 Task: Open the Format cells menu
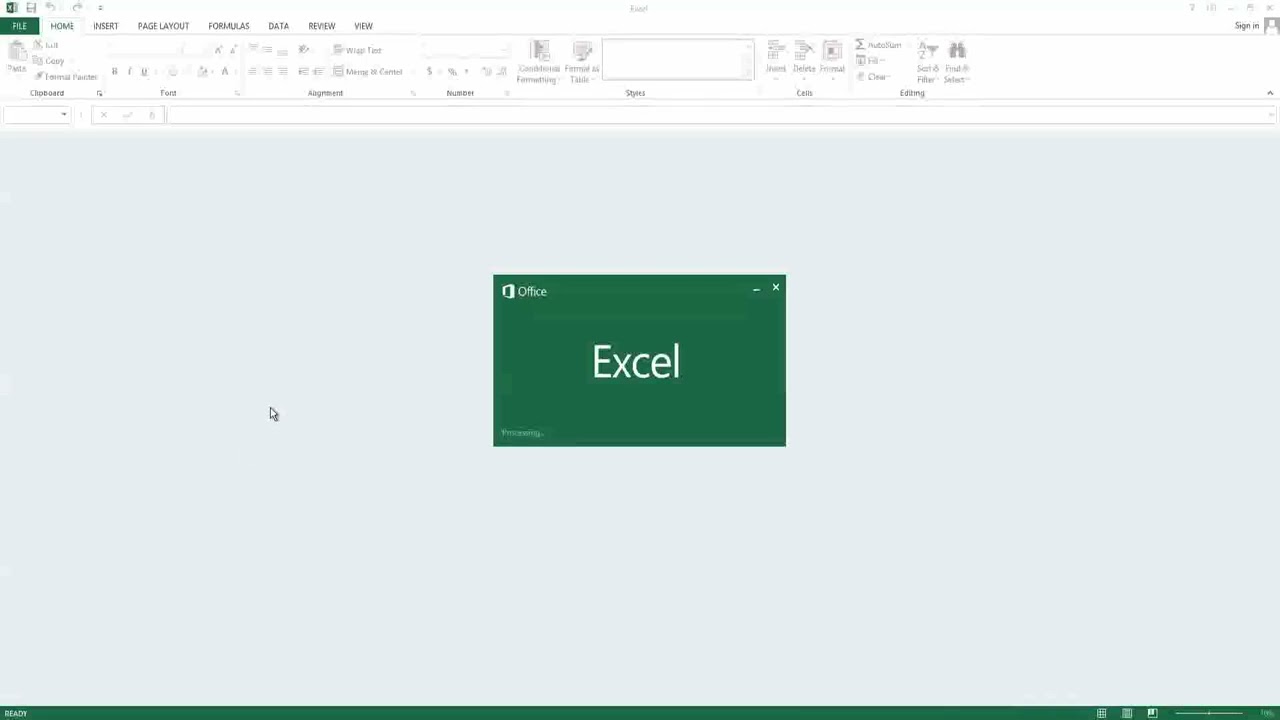point(832,62)
